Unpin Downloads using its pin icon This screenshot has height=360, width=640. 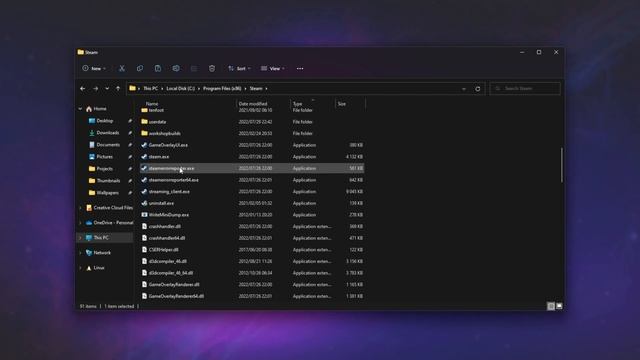tap(130, 133)
